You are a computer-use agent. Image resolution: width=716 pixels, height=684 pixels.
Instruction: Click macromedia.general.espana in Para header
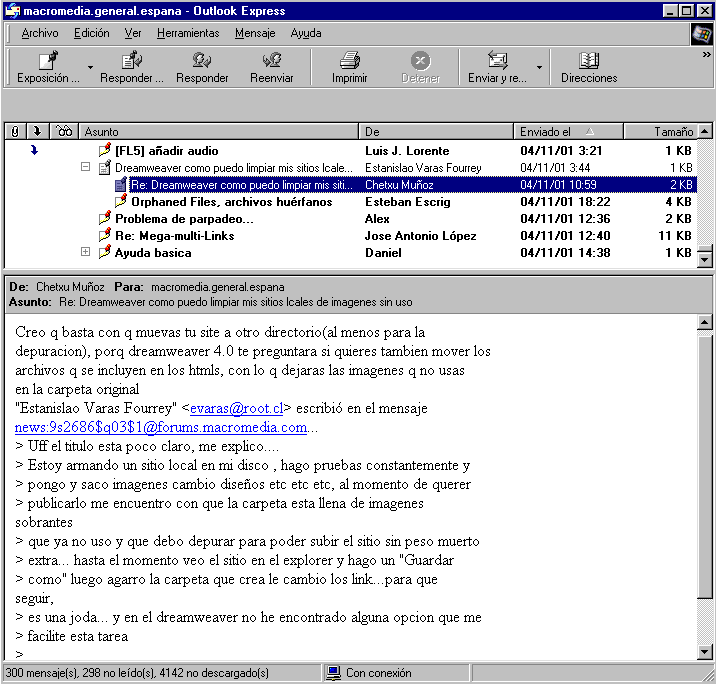[x=217, y=287]
